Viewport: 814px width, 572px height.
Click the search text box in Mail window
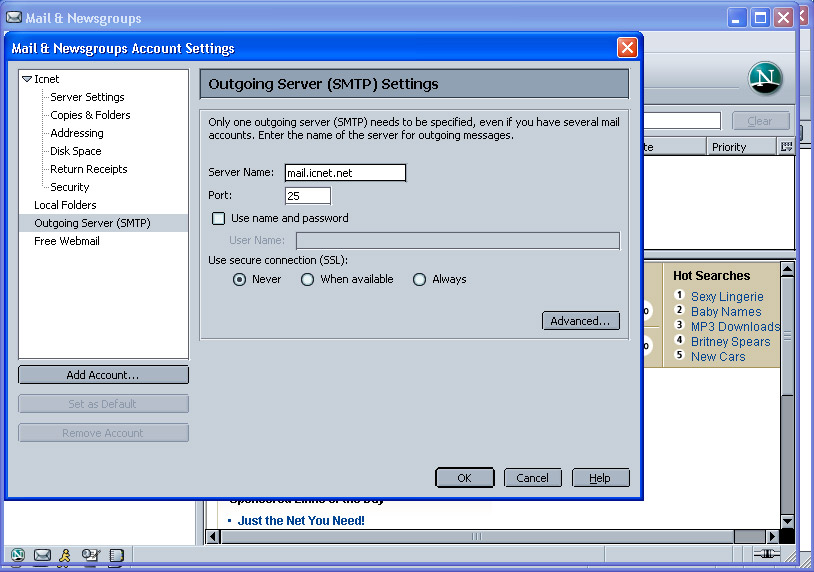(682, 121)
